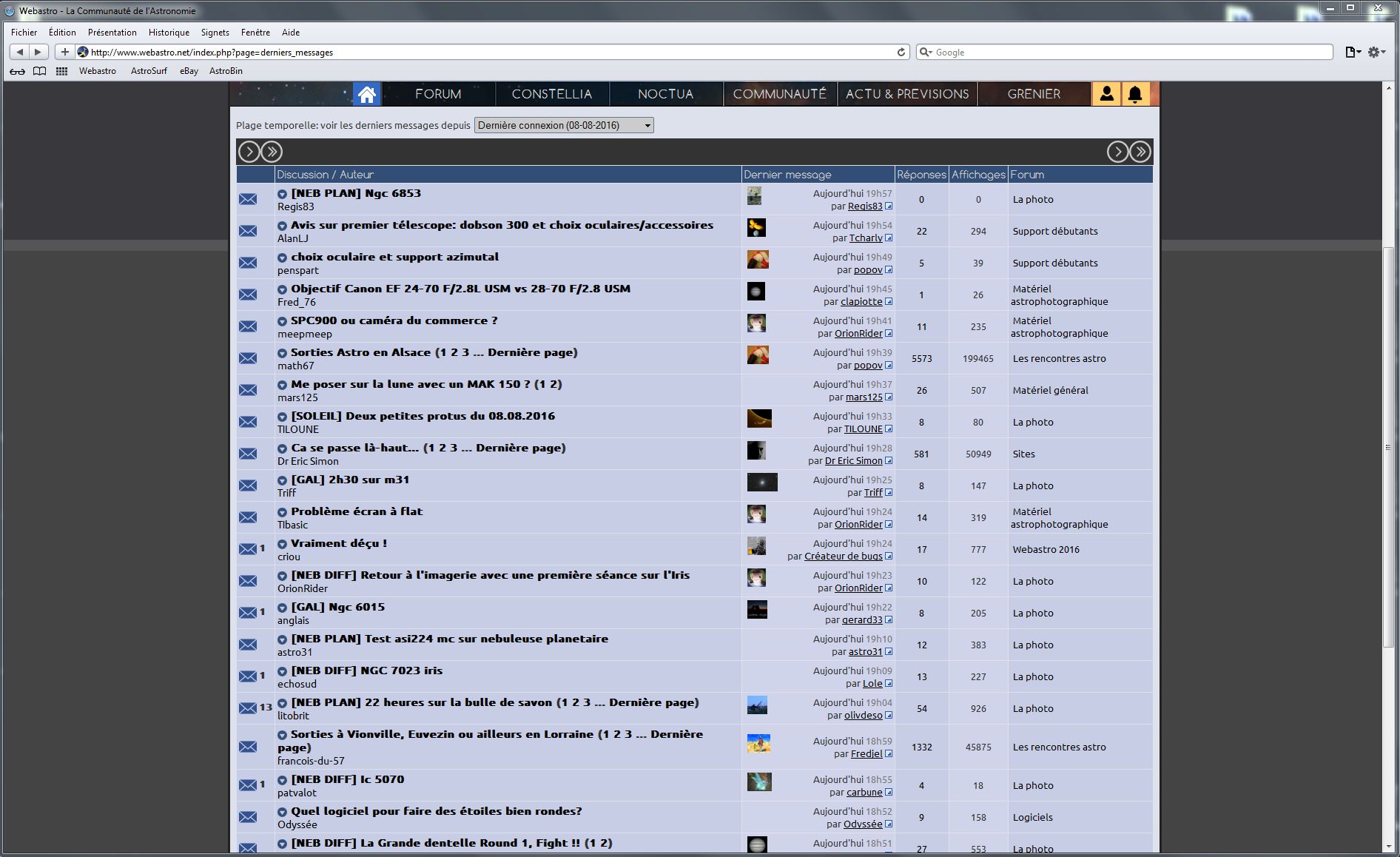
Task: Click the envelope icon beside "Vraiment déçu !"
Action: coord(247,548)
